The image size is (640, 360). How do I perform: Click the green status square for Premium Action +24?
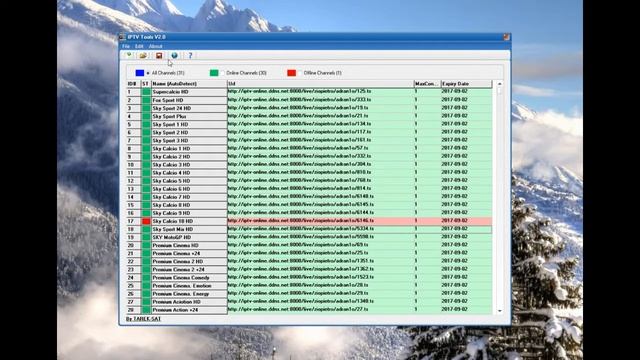pos(146,310)
